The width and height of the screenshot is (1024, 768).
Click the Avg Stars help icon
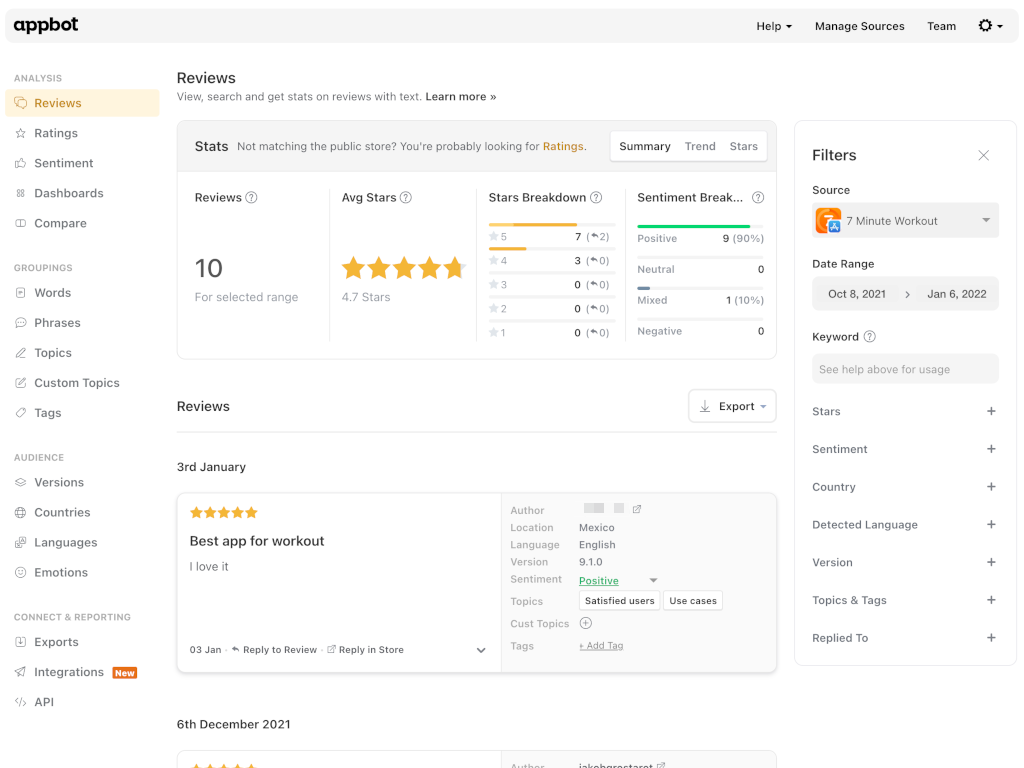pyautogui.click(x=406, y=198)
